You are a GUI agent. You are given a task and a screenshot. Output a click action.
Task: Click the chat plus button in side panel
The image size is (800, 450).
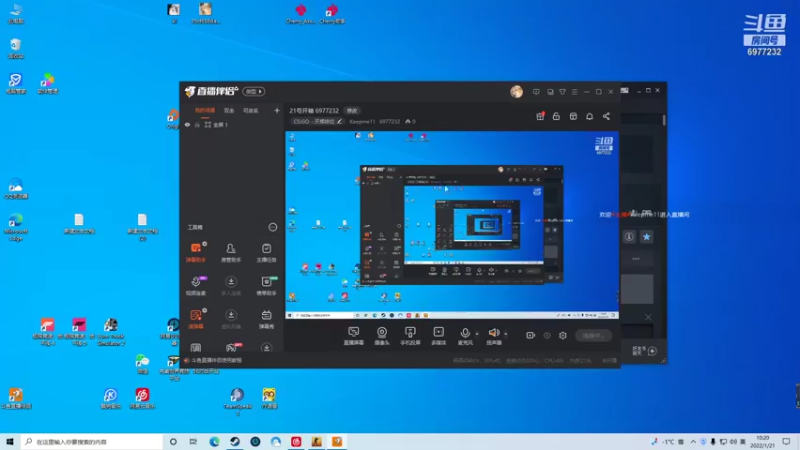[652, 351]
